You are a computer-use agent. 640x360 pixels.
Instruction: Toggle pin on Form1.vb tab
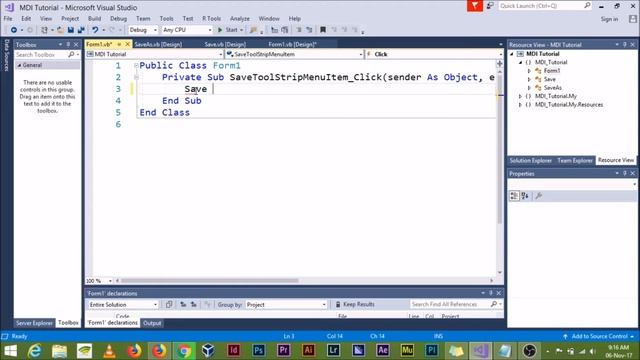[119, 44]
